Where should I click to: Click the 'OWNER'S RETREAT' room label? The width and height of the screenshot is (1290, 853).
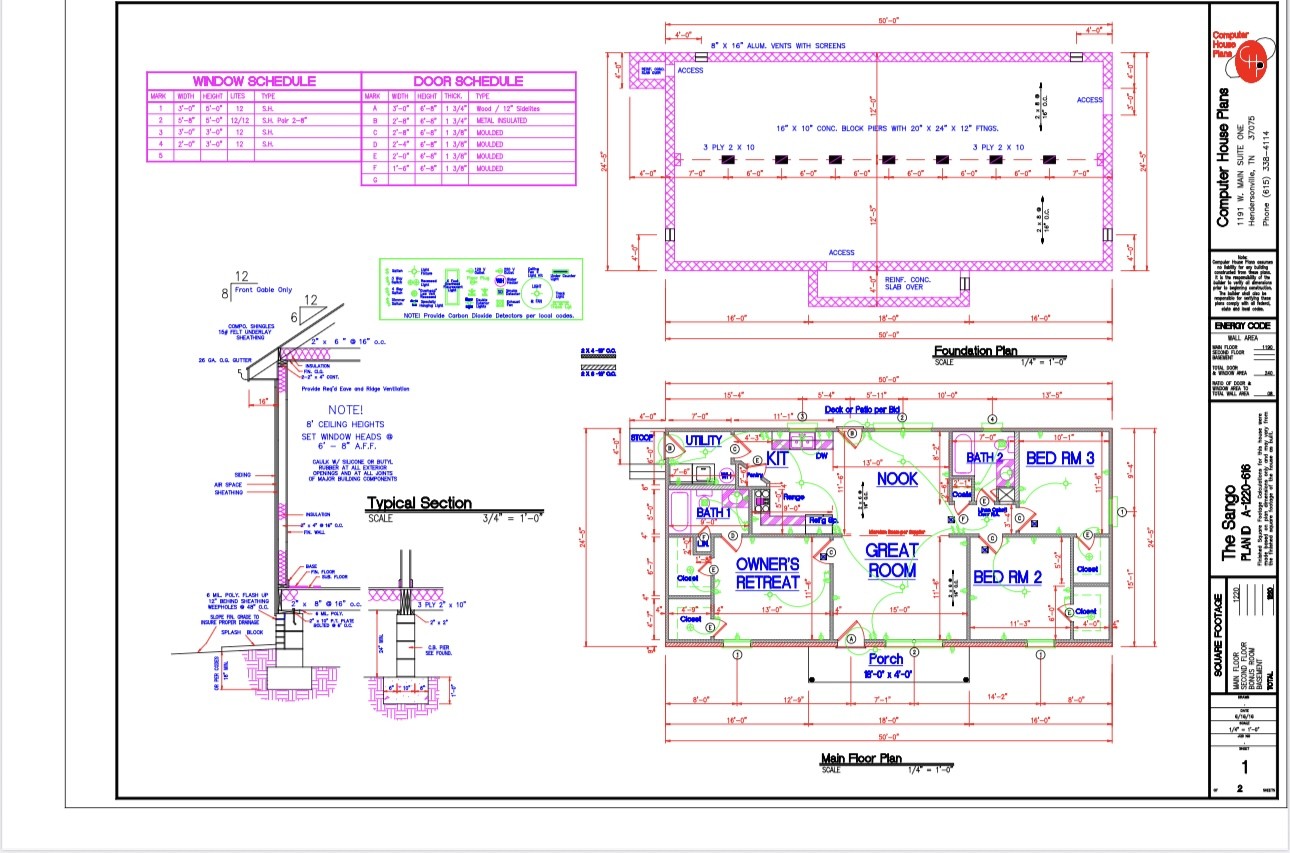[x=767, y=573]
